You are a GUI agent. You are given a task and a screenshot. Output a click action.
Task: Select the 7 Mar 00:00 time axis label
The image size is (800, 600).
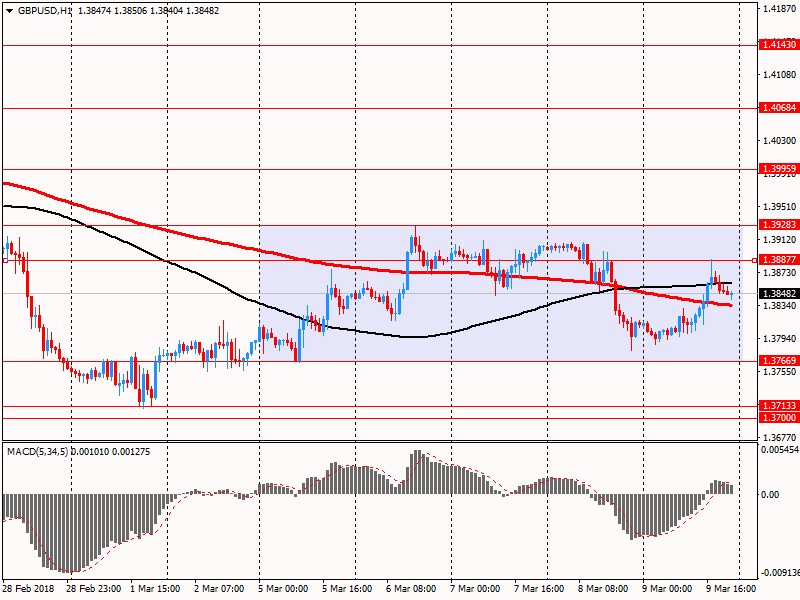[x=475, y=589]
